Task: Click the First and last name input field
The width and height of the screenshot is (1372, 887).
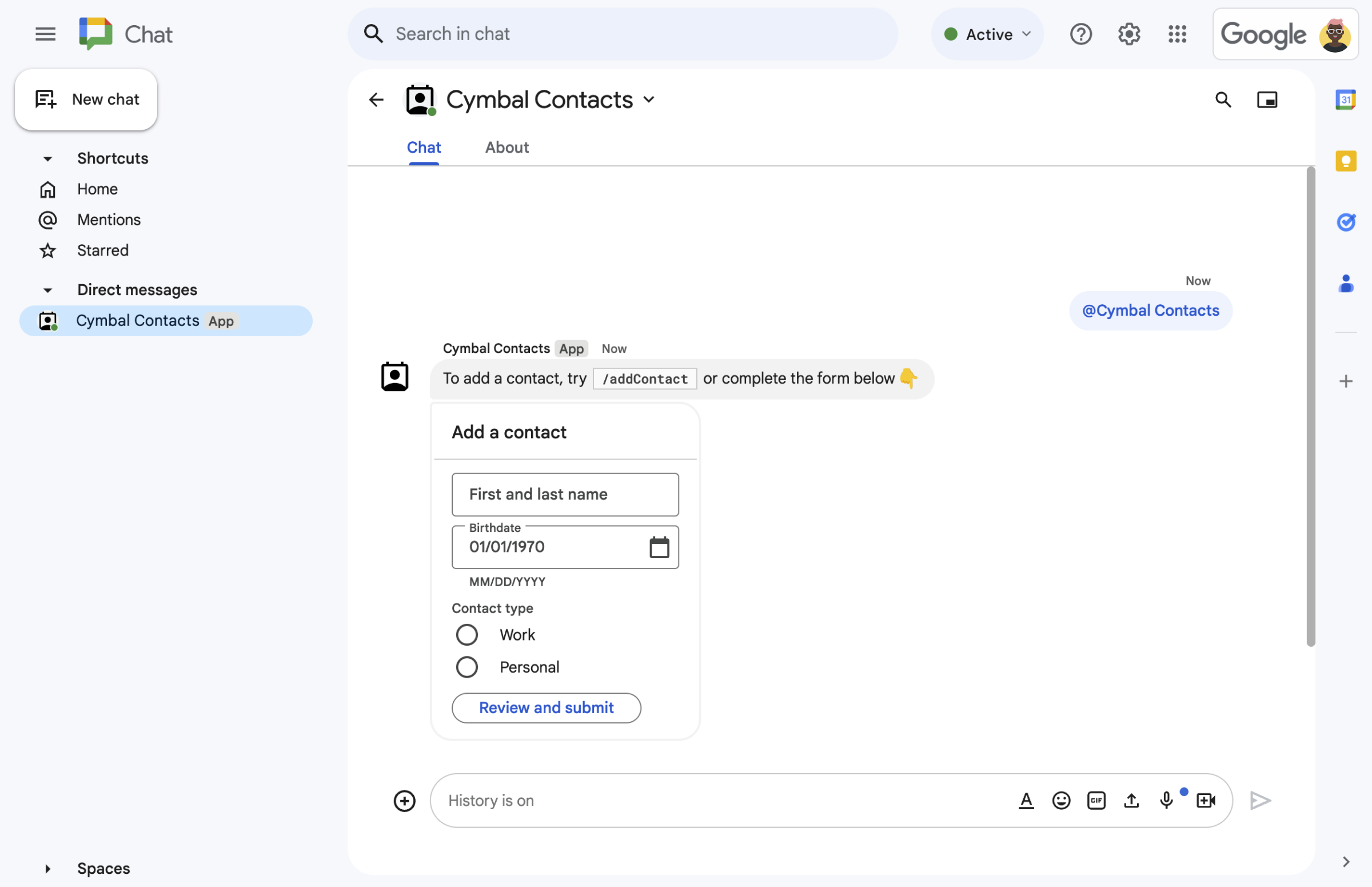Action: (565, 494)
